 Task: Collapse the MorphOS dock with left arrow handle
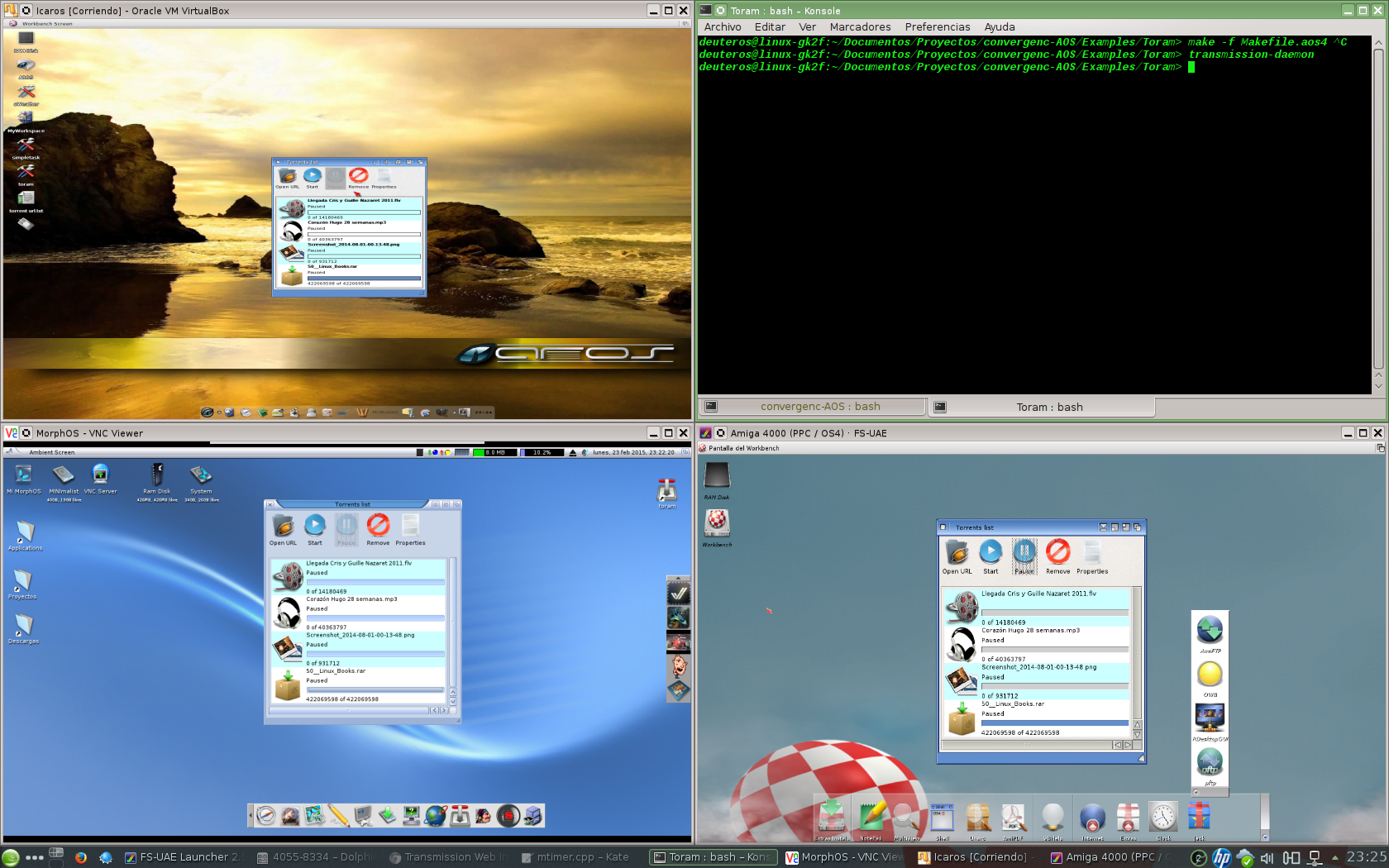[x=251, y=816]
